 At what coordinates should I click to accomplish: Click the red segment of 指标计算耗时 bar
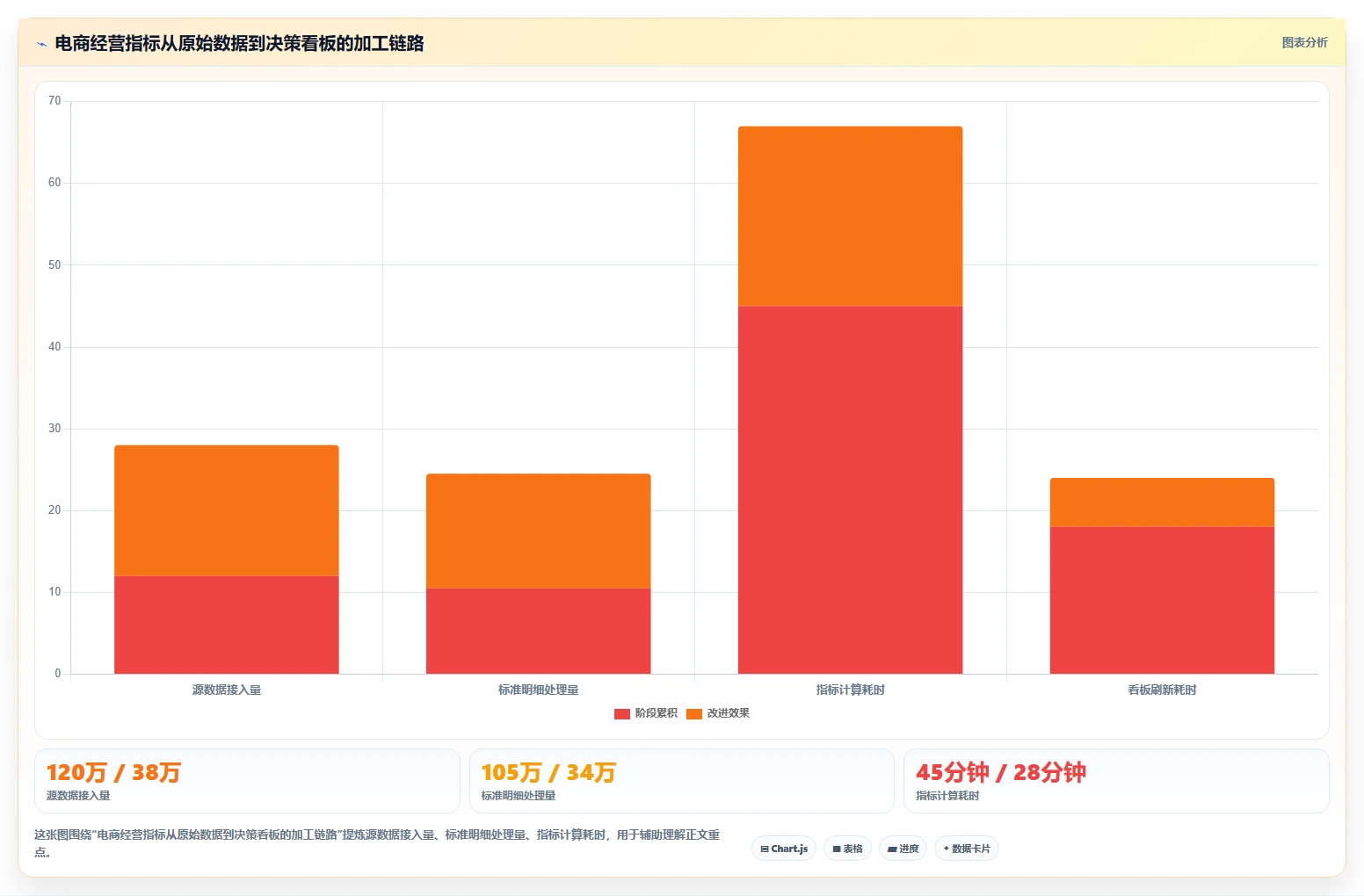(851, 490)
